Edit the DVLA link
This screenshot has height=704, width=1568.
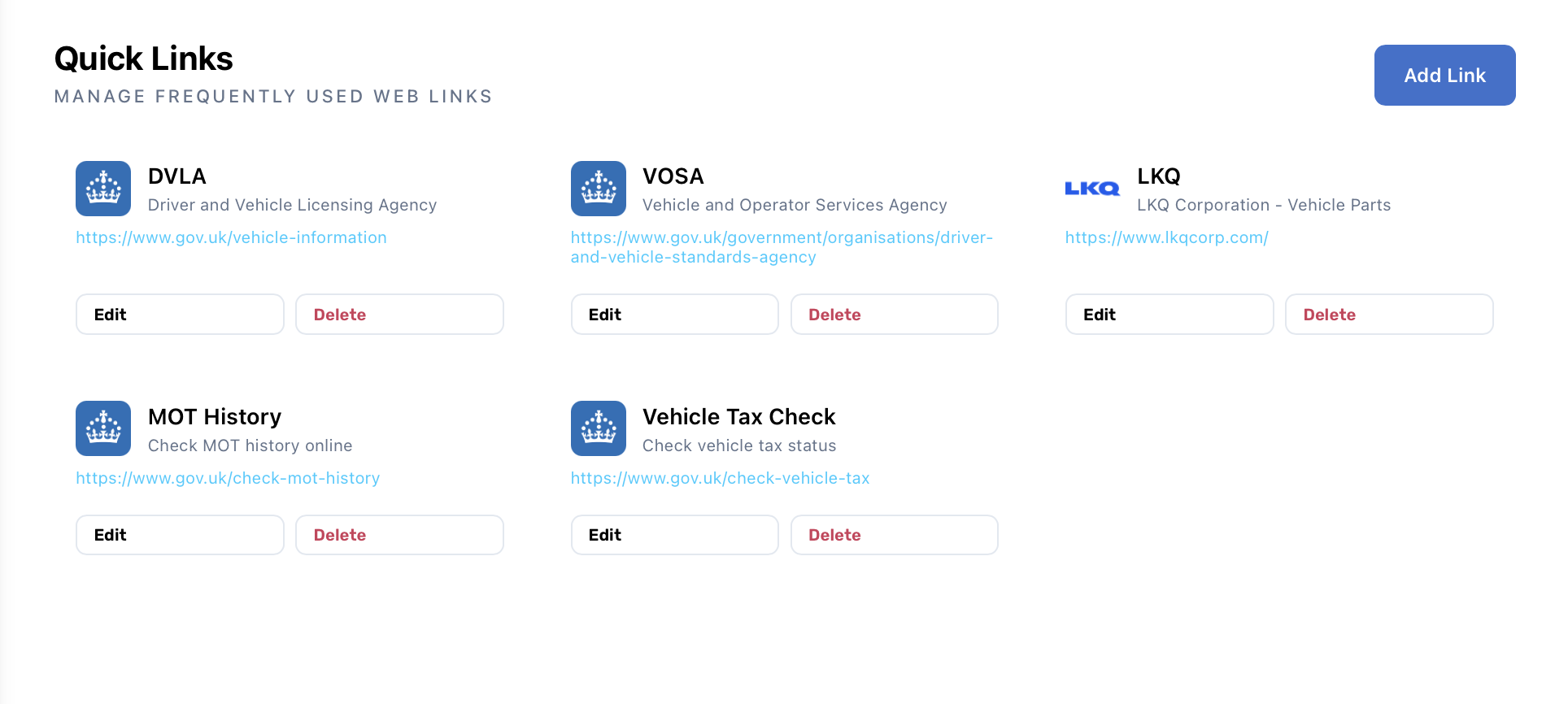[x=179, y=314]
